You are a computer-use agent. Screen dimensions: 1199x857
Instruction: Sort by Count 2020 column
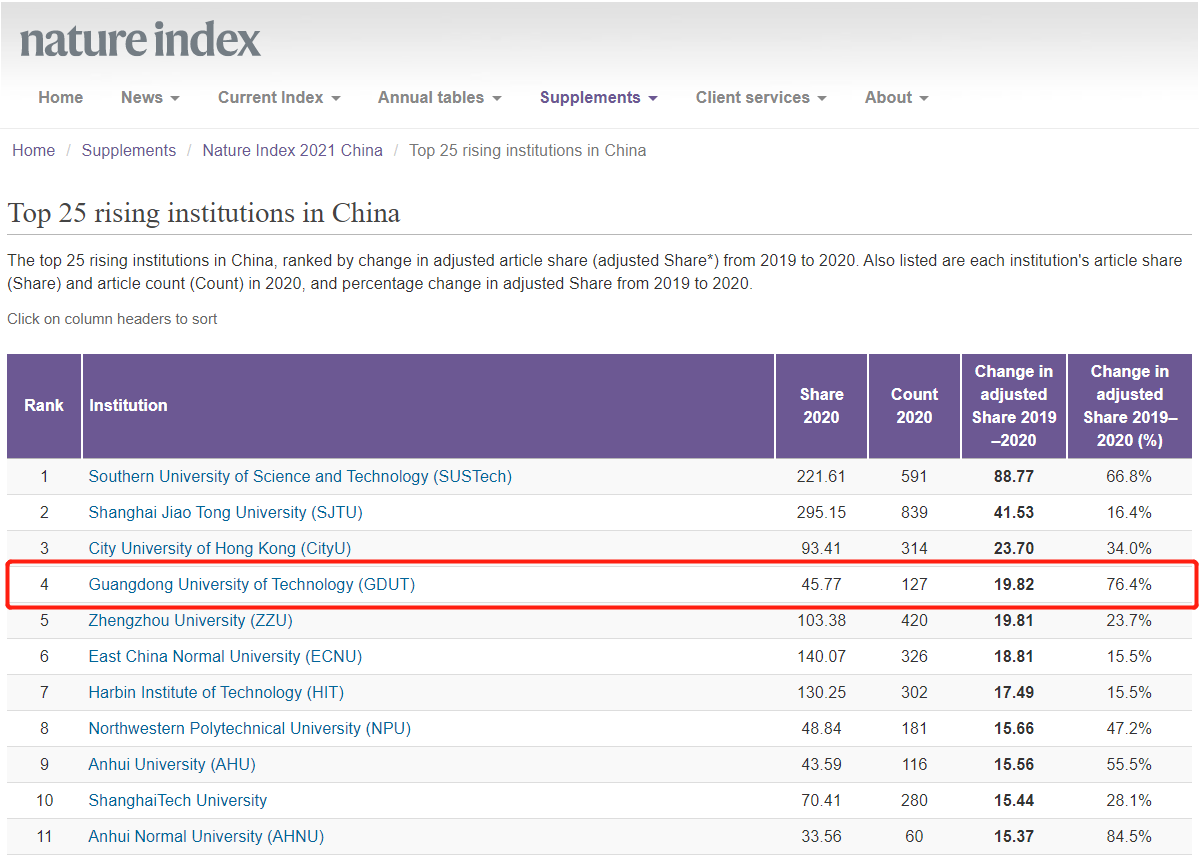pyautogui.click(x=914, y=406)
